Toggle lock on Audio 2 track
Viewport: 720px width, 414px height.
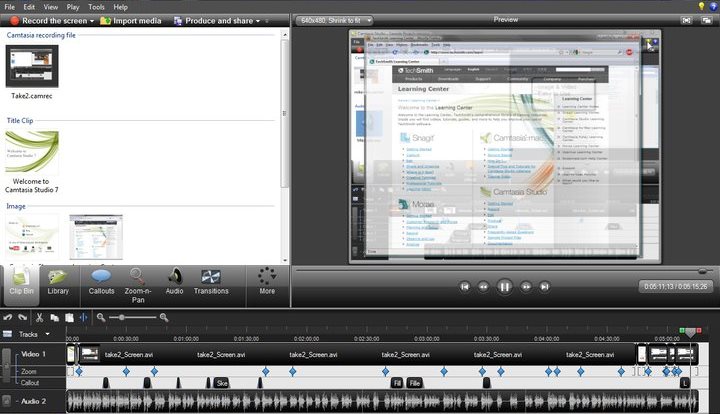click(x=6, y=400)
